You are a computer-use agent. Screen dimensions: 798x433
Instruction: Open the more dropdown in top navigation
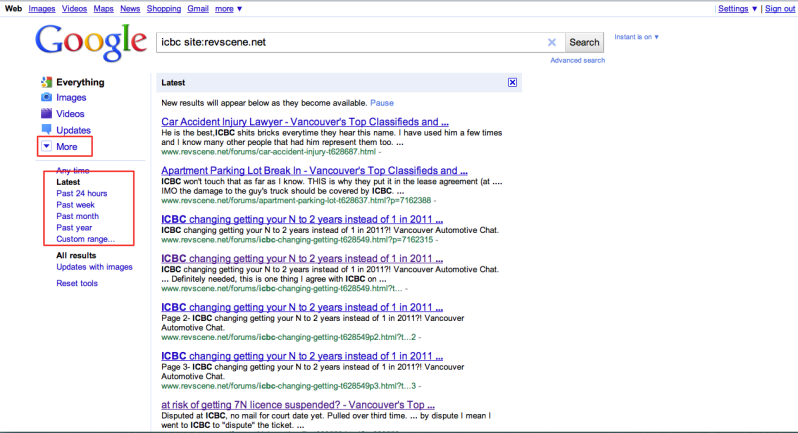tap(229, 9)
